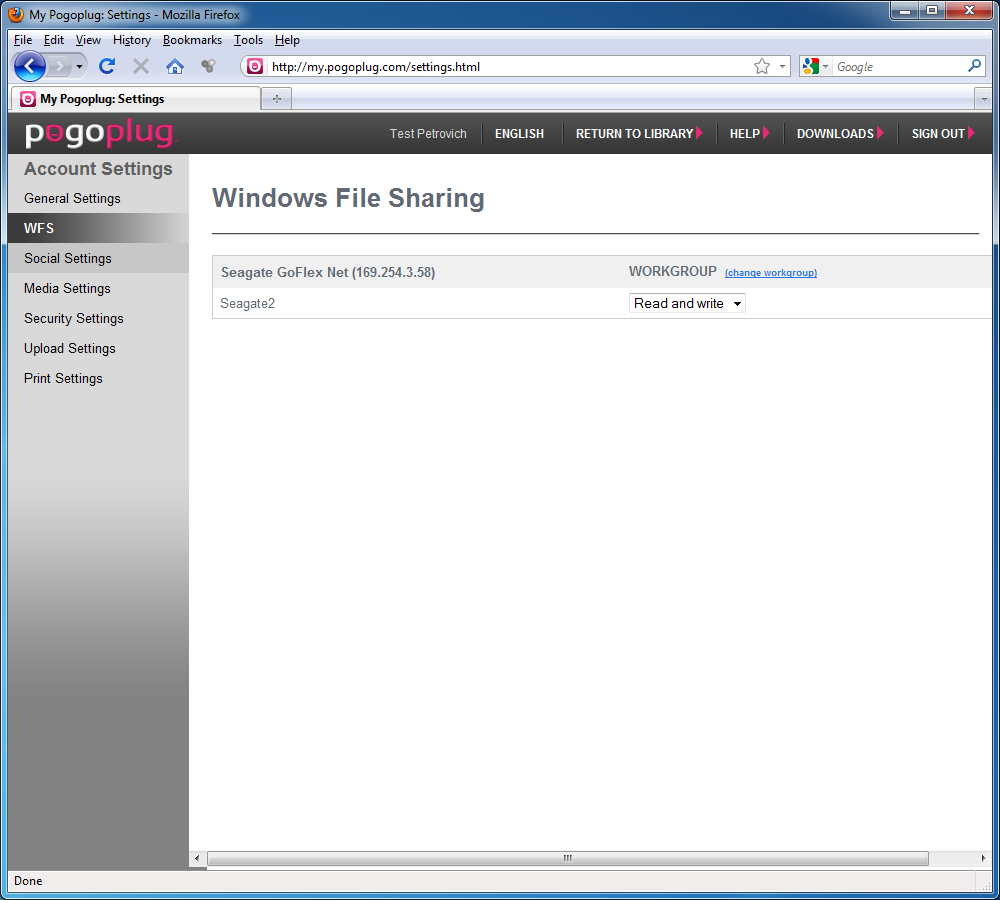This screenshot has width=1000, height=900.
Task: Click the horizontal scrollbar right arrow
Action: [x=983, y=859]
